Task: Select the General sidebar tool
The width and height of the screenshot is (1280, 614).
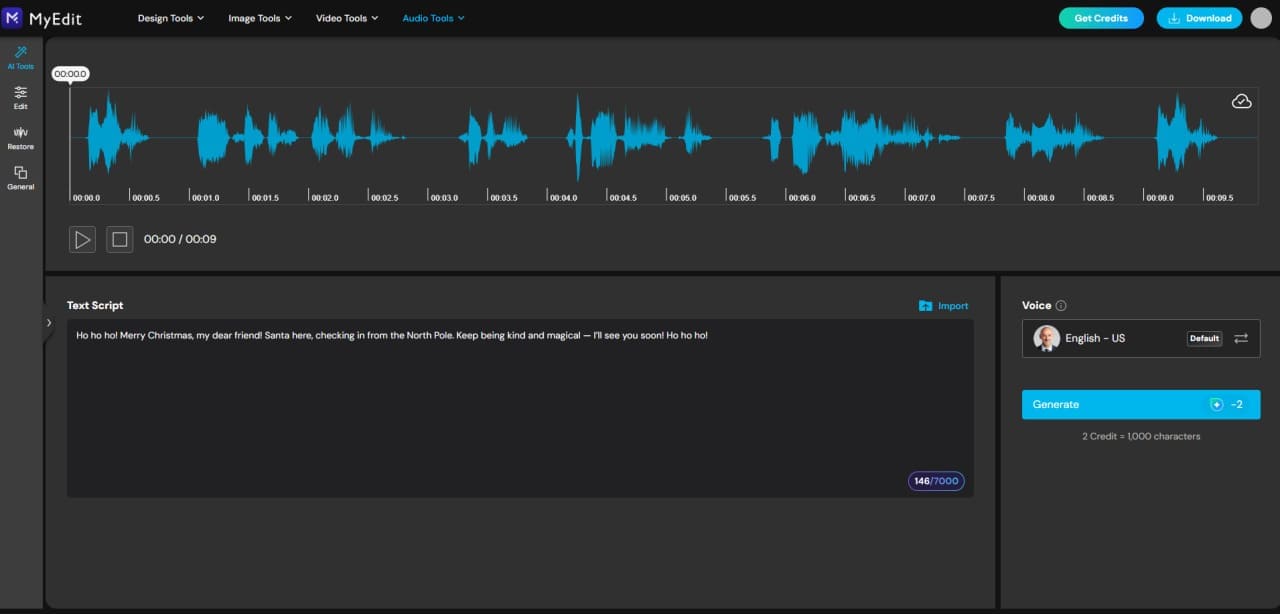Action: 21,177
